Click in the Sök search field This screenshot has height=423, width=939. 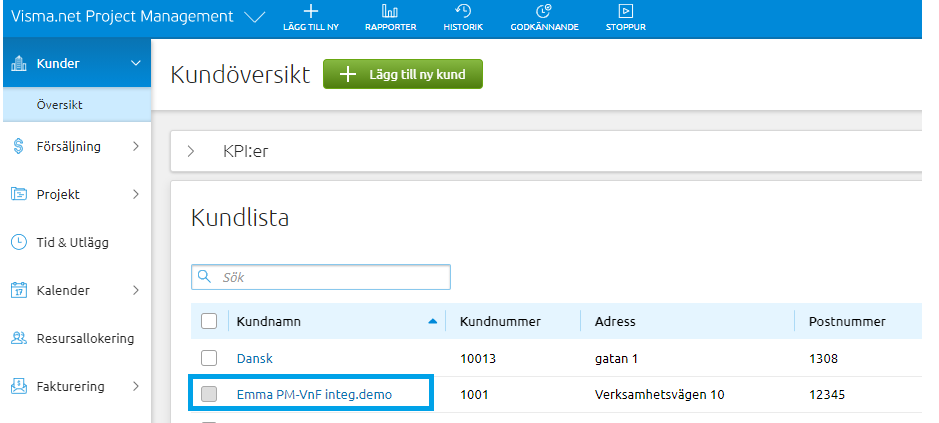point(330,276)
